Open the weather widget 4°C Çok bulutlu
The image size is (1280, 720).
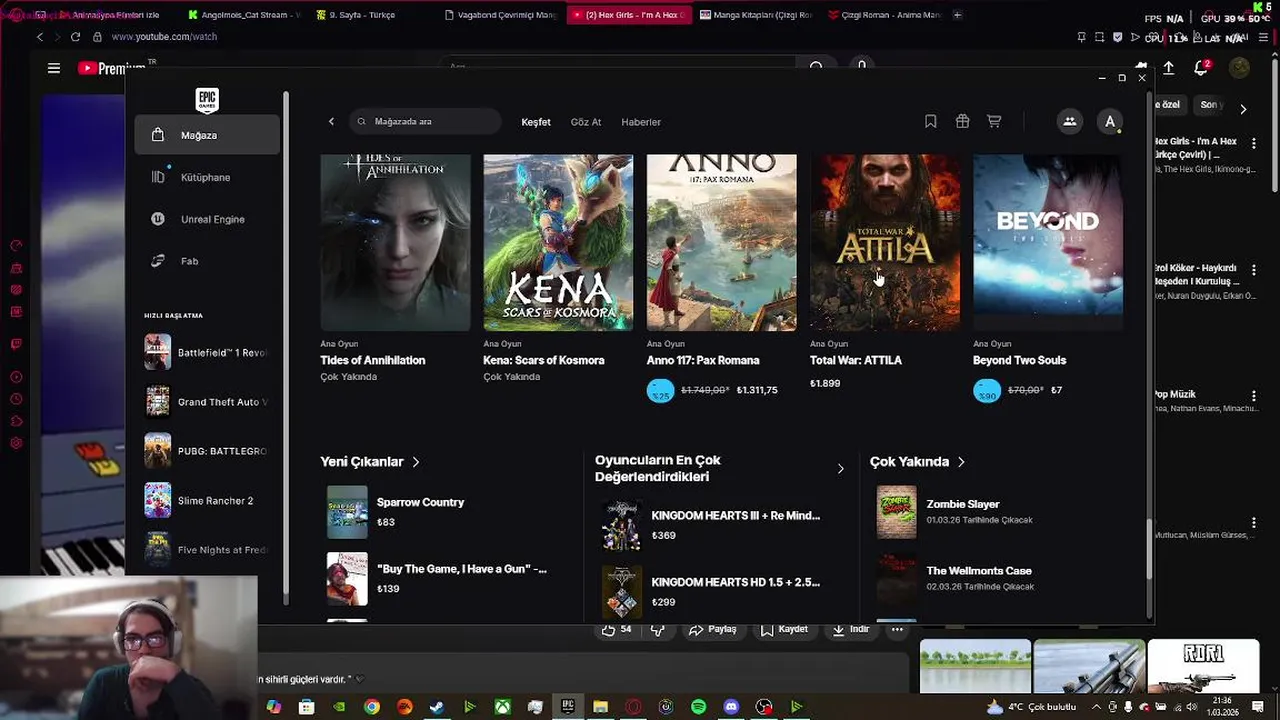1031,707
